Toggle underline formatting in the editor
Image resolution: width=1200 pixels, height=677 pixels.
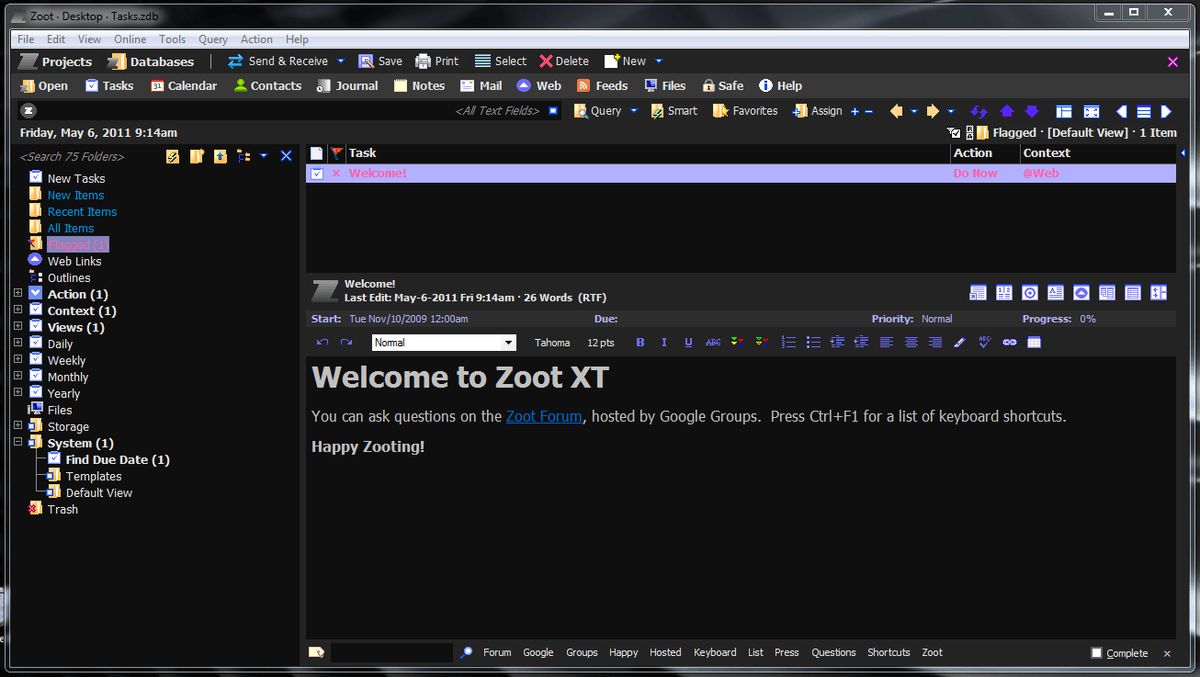[x=688, y=342]
